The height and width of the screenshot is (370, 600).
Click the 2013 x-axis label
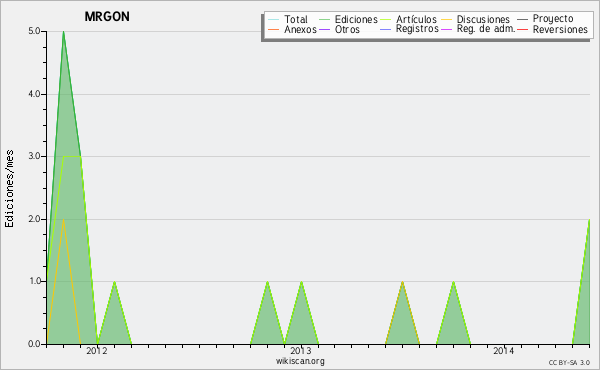[301, 351]
